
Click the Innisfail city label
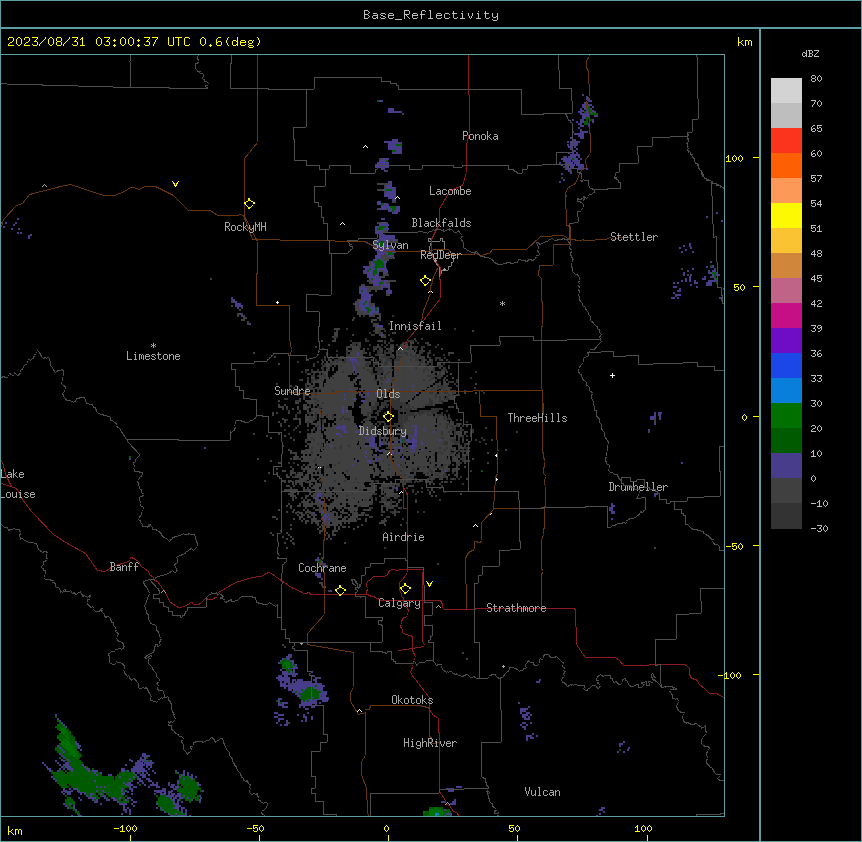pos(415,326)
